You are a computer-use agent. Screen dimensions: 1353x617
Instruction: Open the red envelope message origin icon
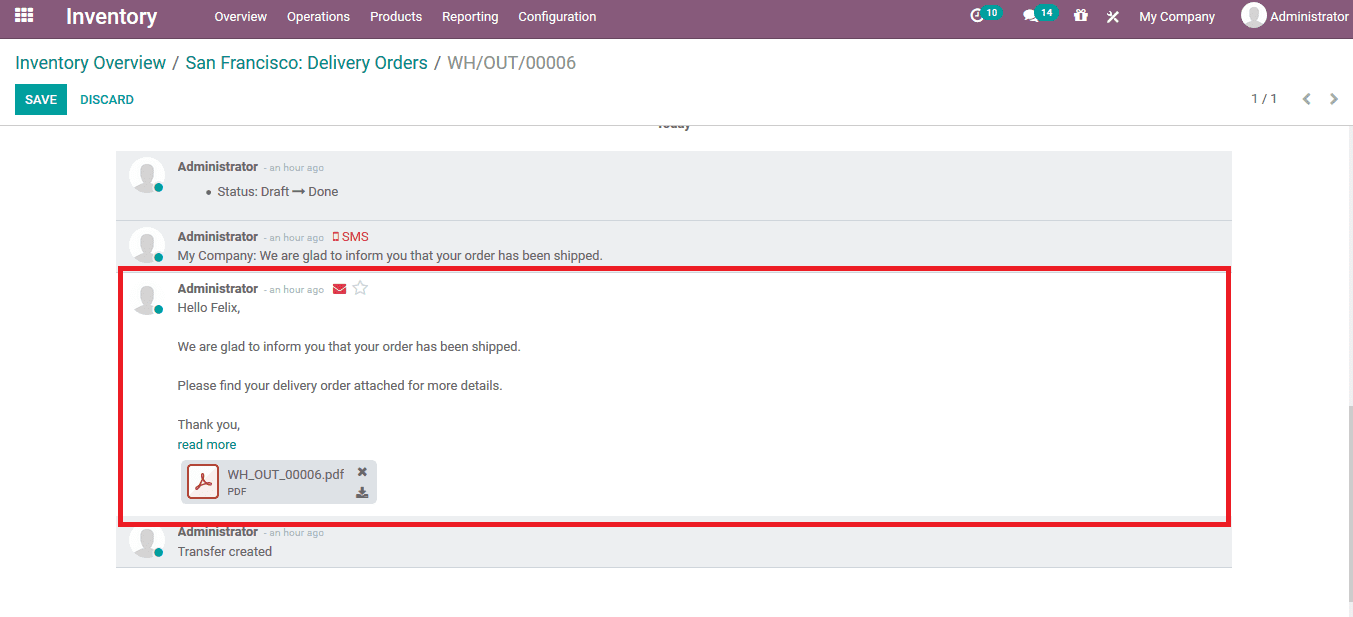339,288
